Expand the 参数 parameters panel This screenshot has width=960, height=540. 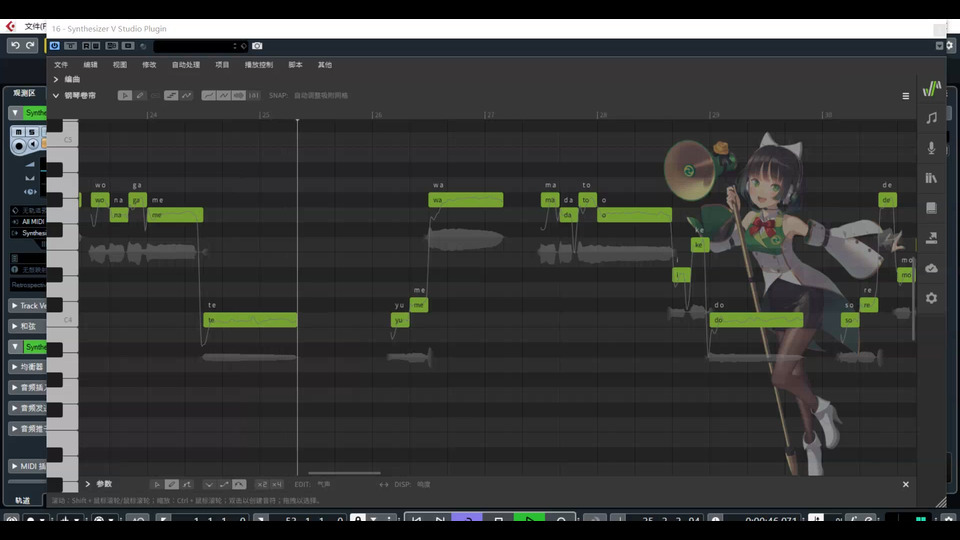pos(88,484)
